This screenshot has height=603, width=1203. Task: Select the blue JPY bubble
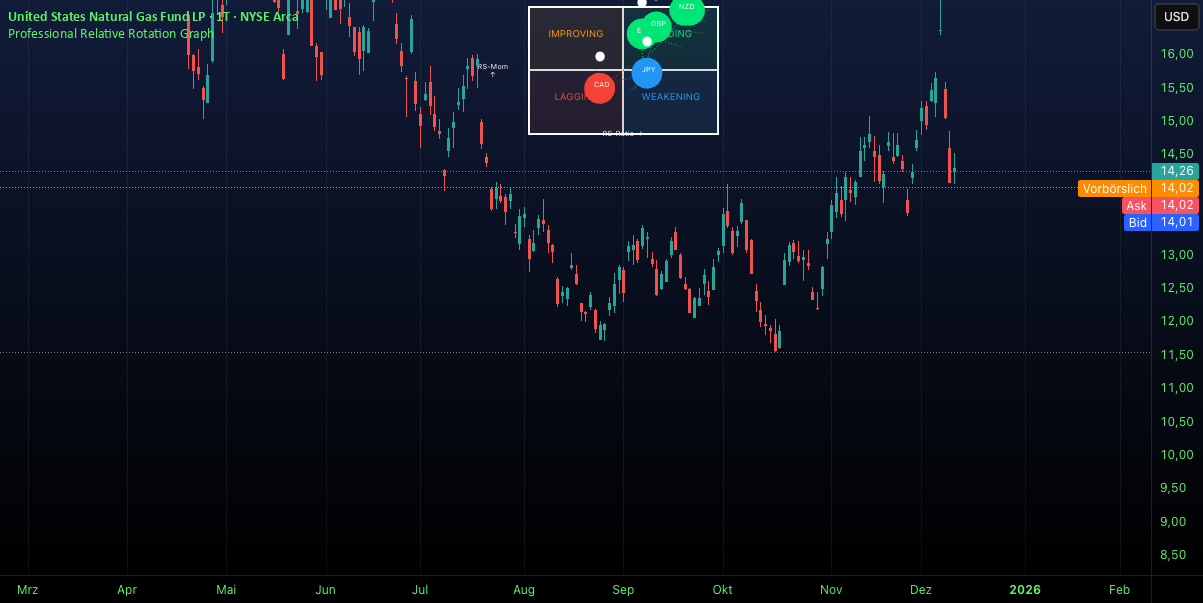click(x=647, y=73)
